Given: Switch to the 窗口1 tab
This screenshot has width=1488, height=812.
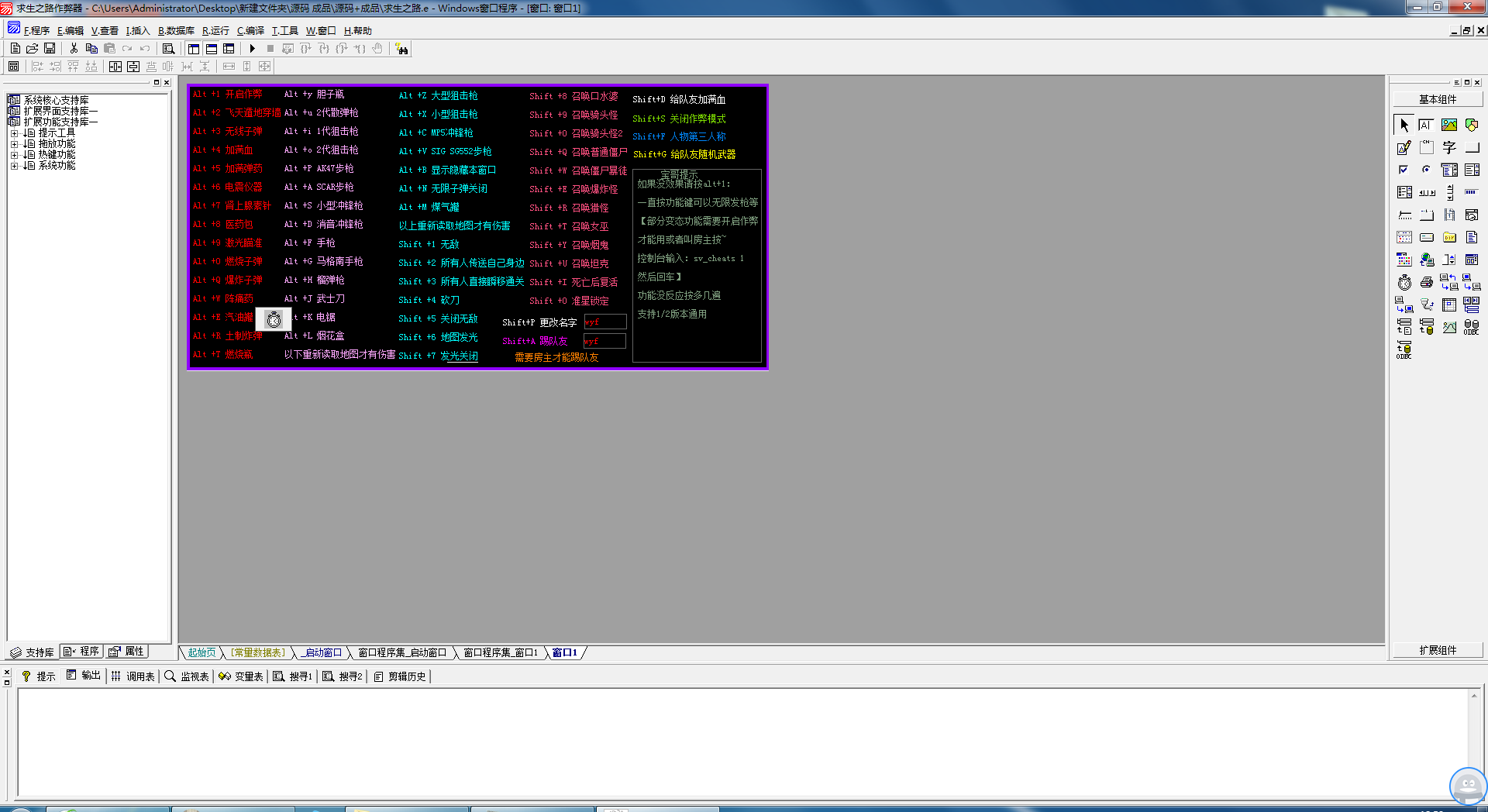Looking at the screenshot, I should coord(565,652).
